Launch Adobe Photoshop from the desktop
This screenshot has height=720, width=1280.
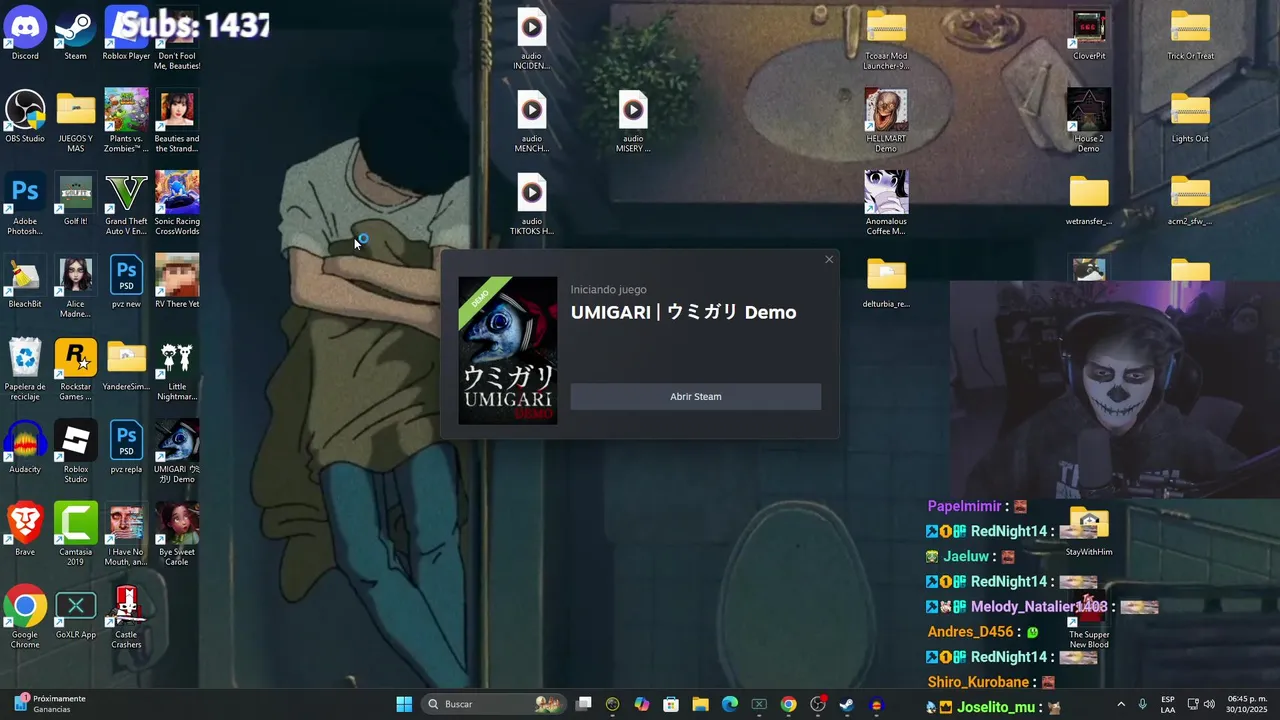[25, 204]
